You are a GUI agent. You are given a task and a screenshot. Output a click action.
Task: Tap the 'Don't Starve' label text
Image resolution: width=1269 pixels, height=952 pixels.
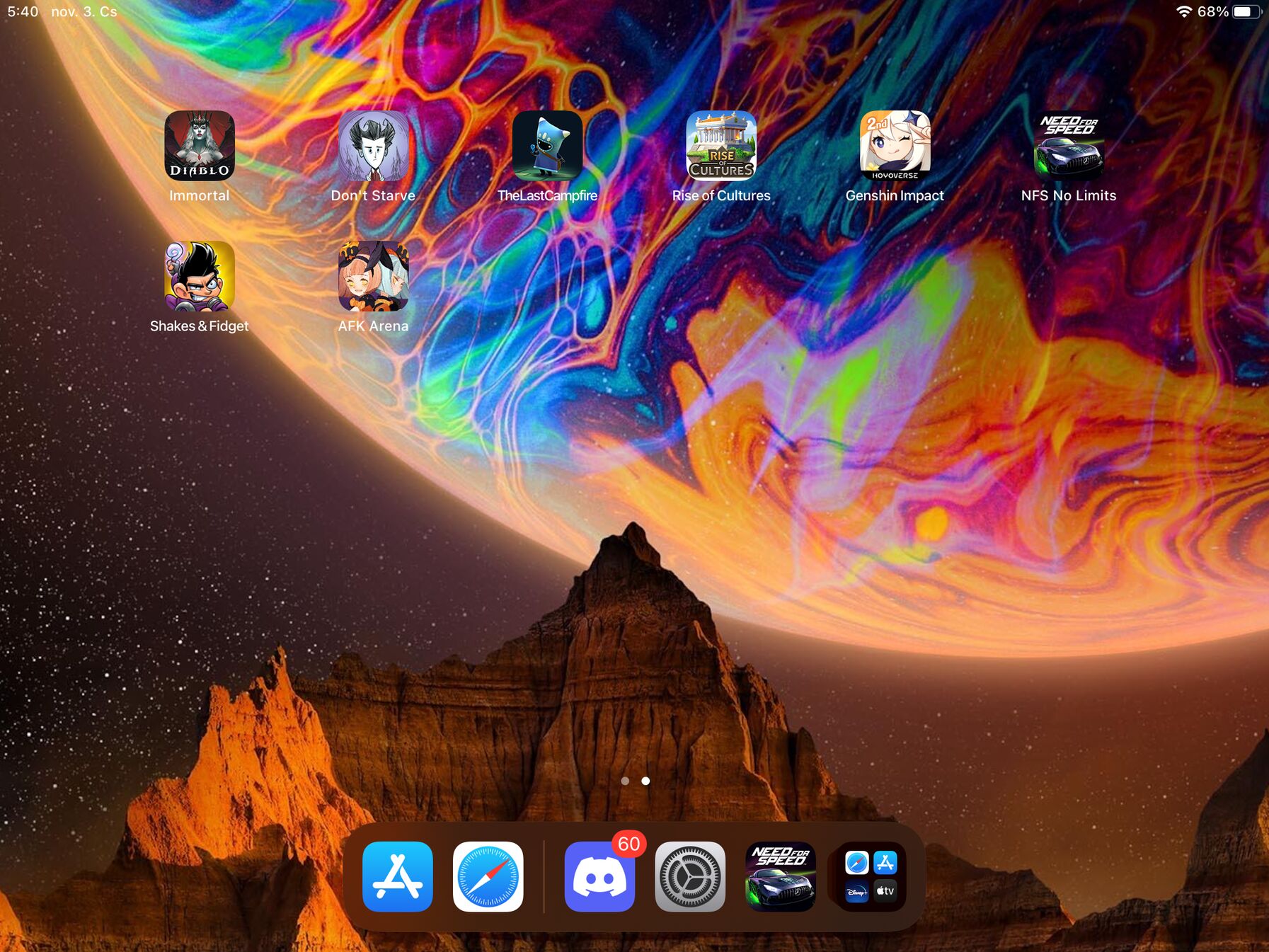click(x=374, y=195)
